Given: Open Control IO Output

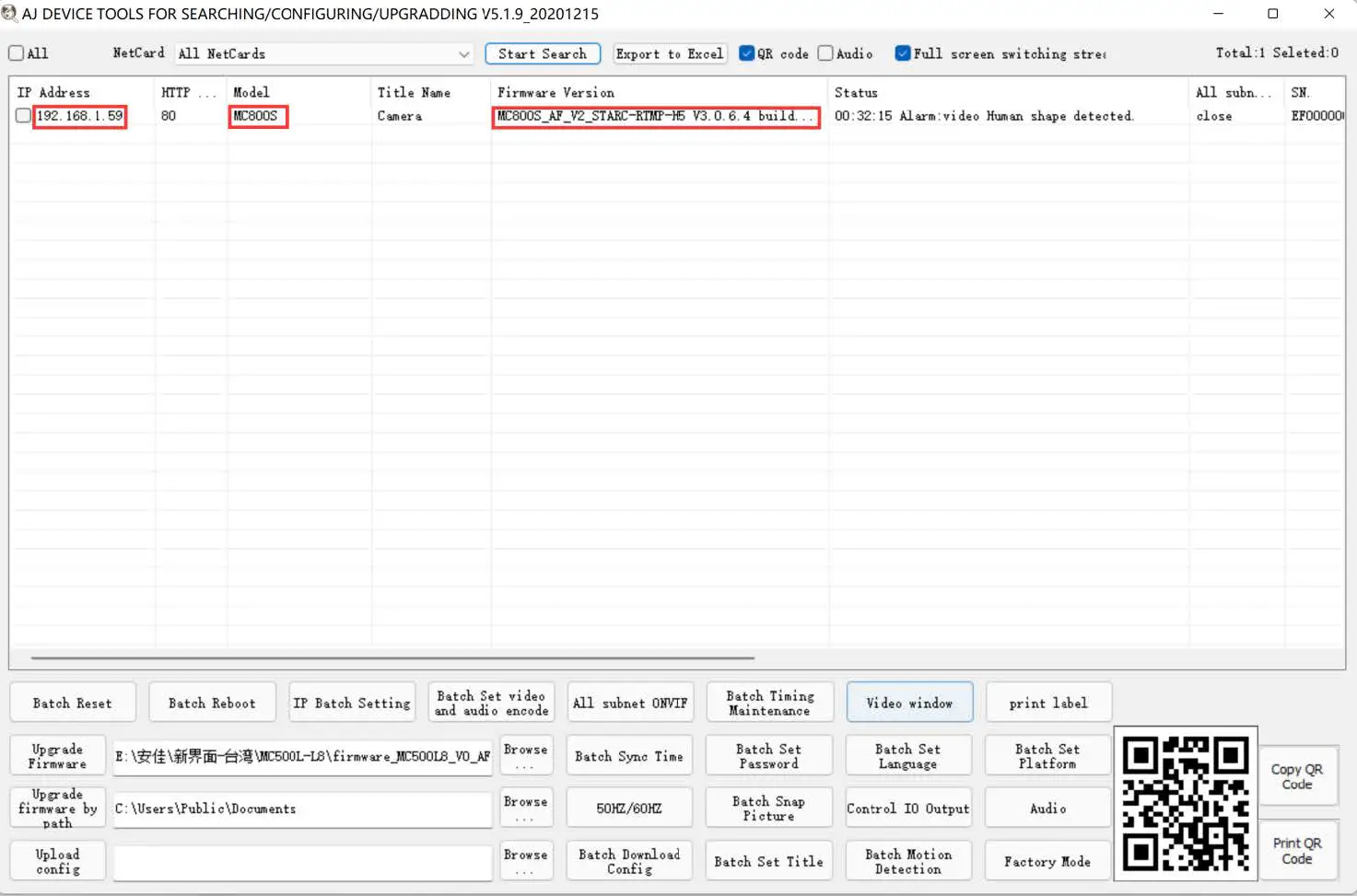Looking at the screenshot, I should [x=908, y=808].
